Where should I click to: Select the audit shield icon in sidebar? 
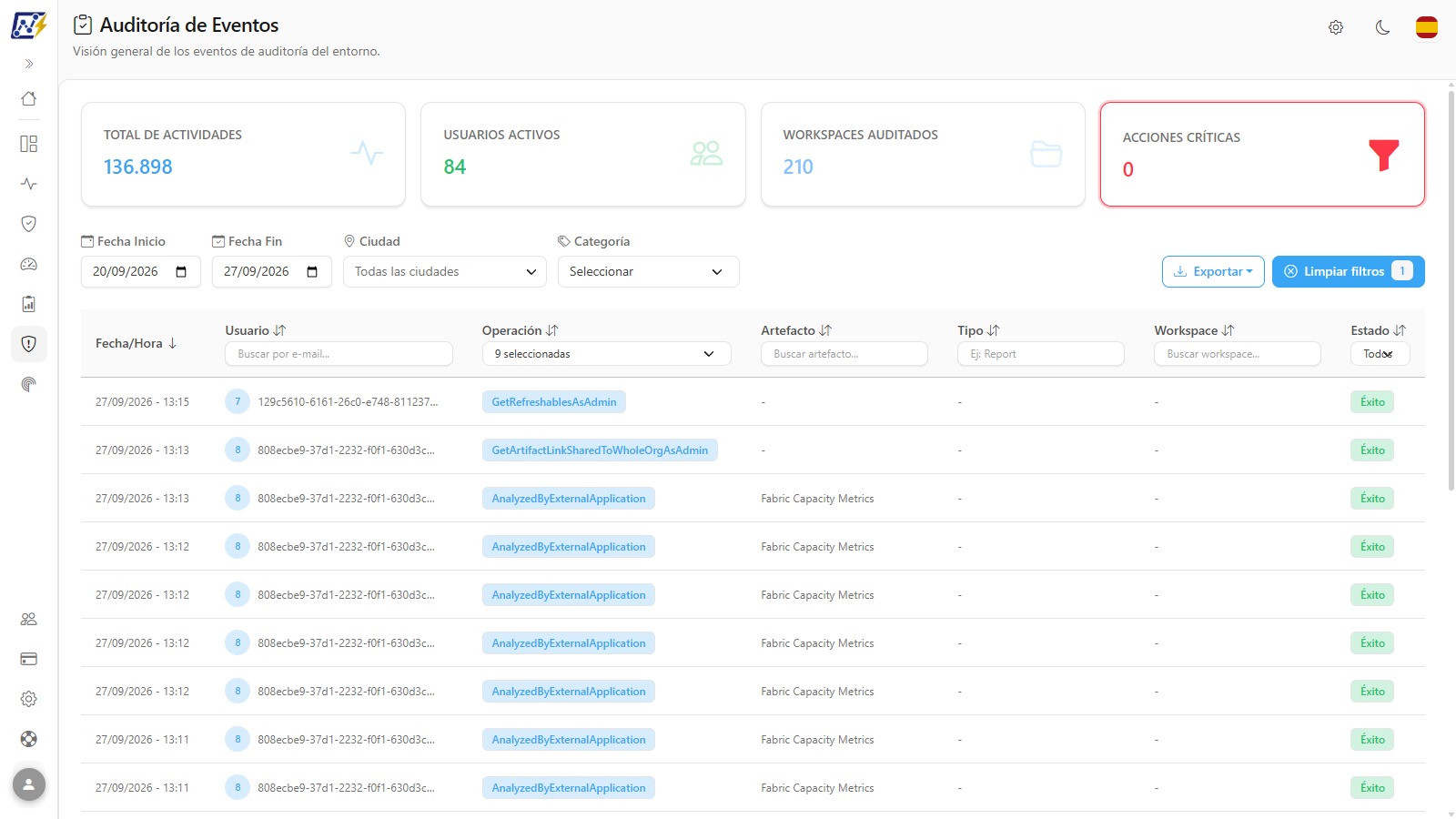click(x=29, y=344)
